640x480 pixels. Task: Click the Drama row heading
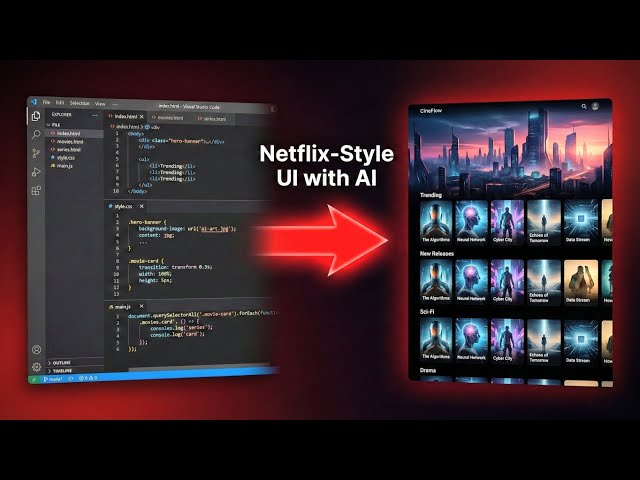(x=428, y=370)
